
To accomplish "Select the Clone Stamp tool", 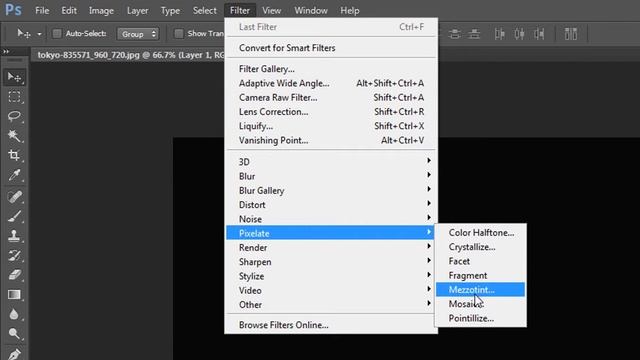I will click(x=15, y=236).
